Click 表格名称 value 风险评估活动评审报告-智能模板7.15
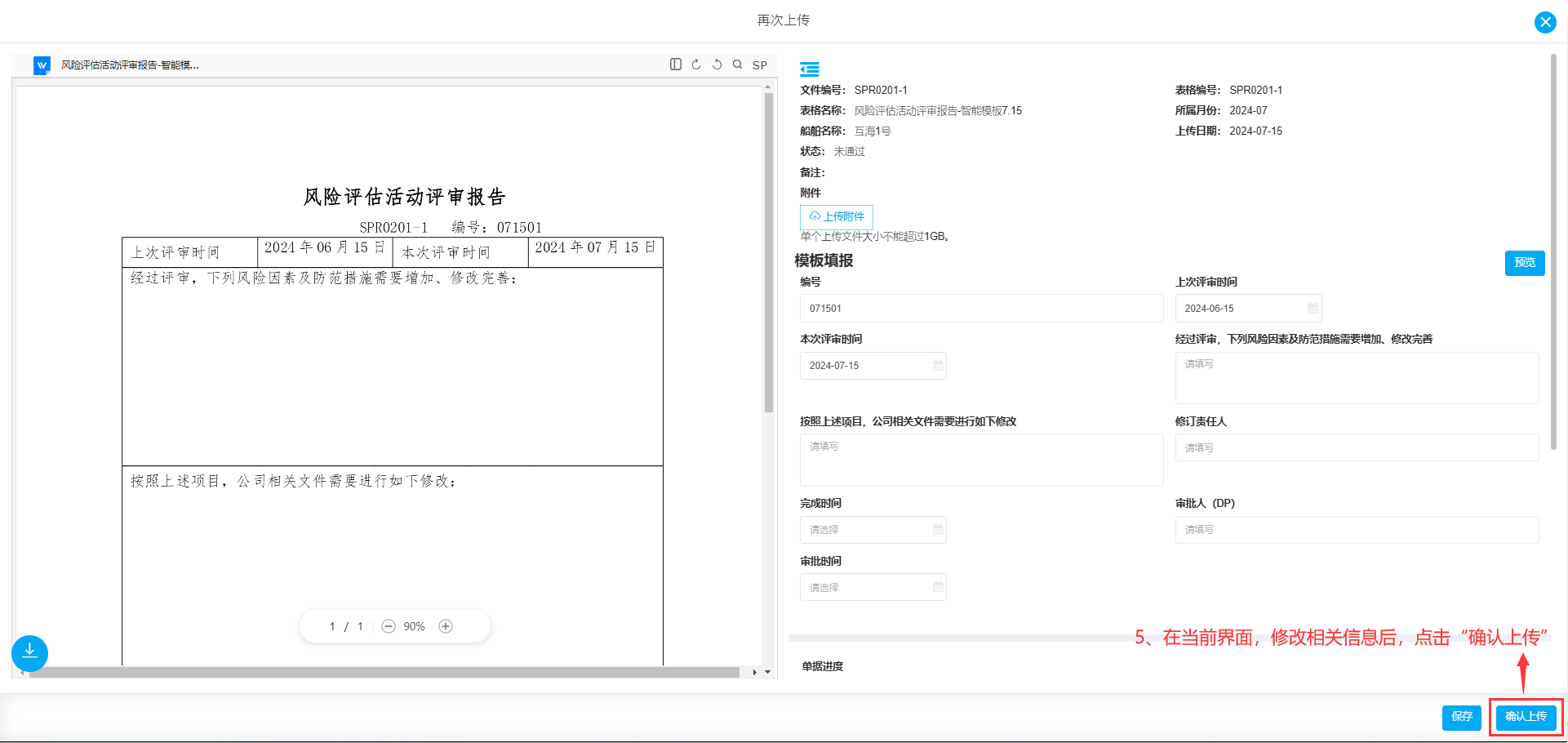Screen dimensions: 1568x743 point(938,111)
